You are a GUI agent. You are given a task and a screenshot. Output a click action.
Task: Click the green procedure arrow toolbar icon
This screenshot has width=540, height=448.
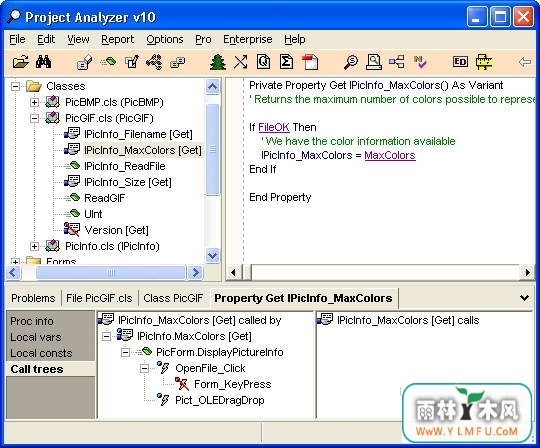108,62
